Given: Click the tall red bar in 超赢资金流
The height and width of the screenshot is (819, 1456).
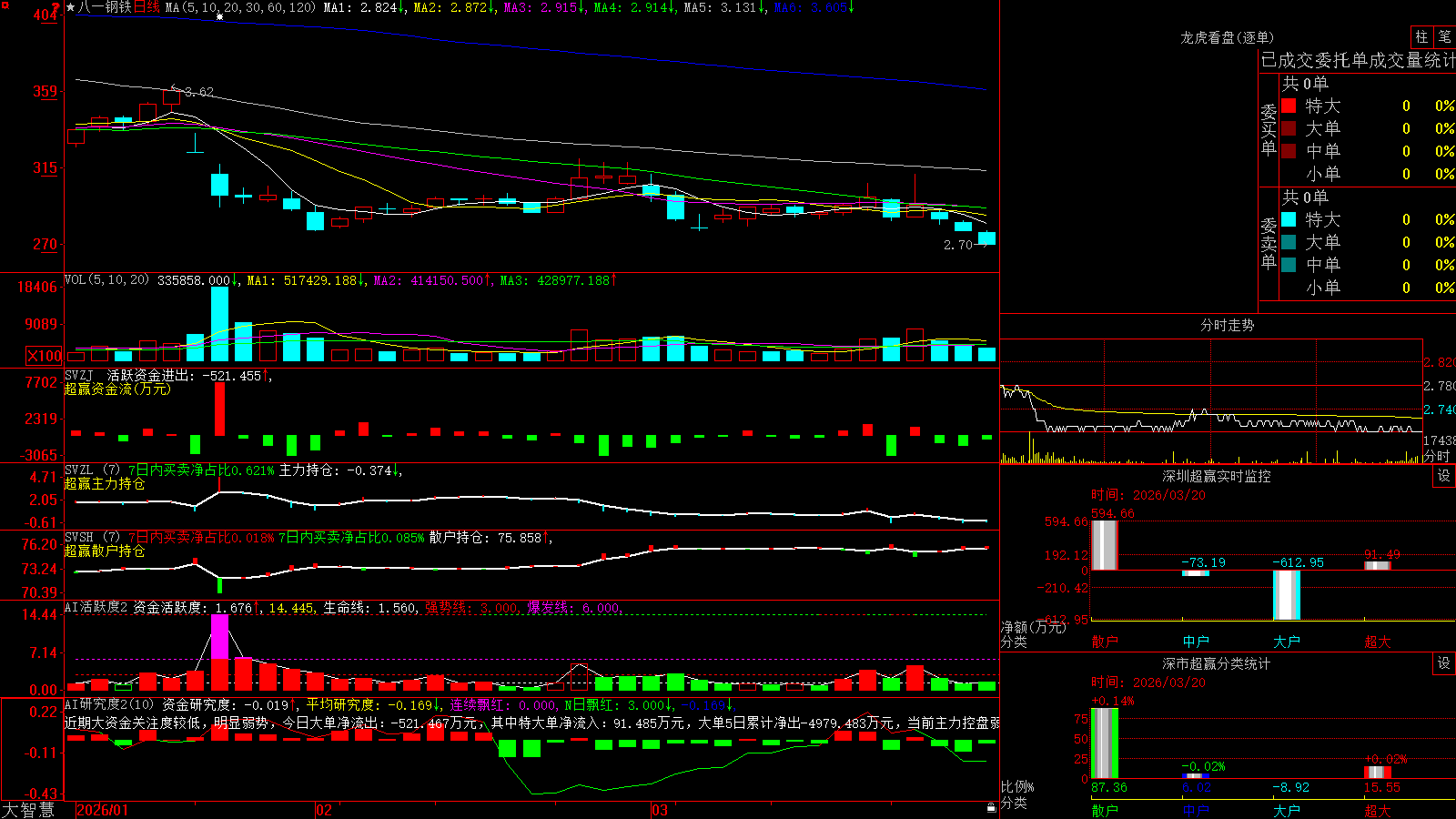Looking at the screenshot, I should (x=219, y=409).
